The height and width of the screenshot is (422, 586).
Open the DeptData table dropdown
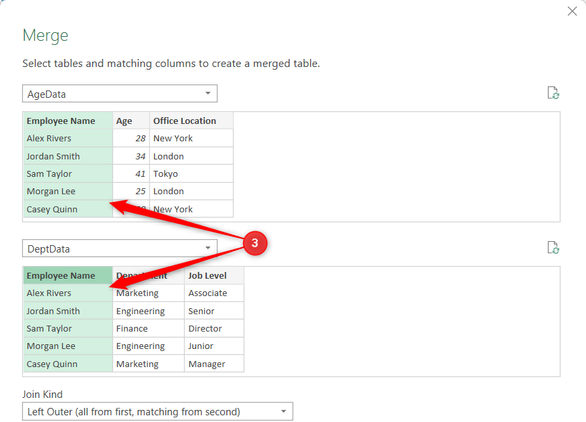(x=120, y=249)
